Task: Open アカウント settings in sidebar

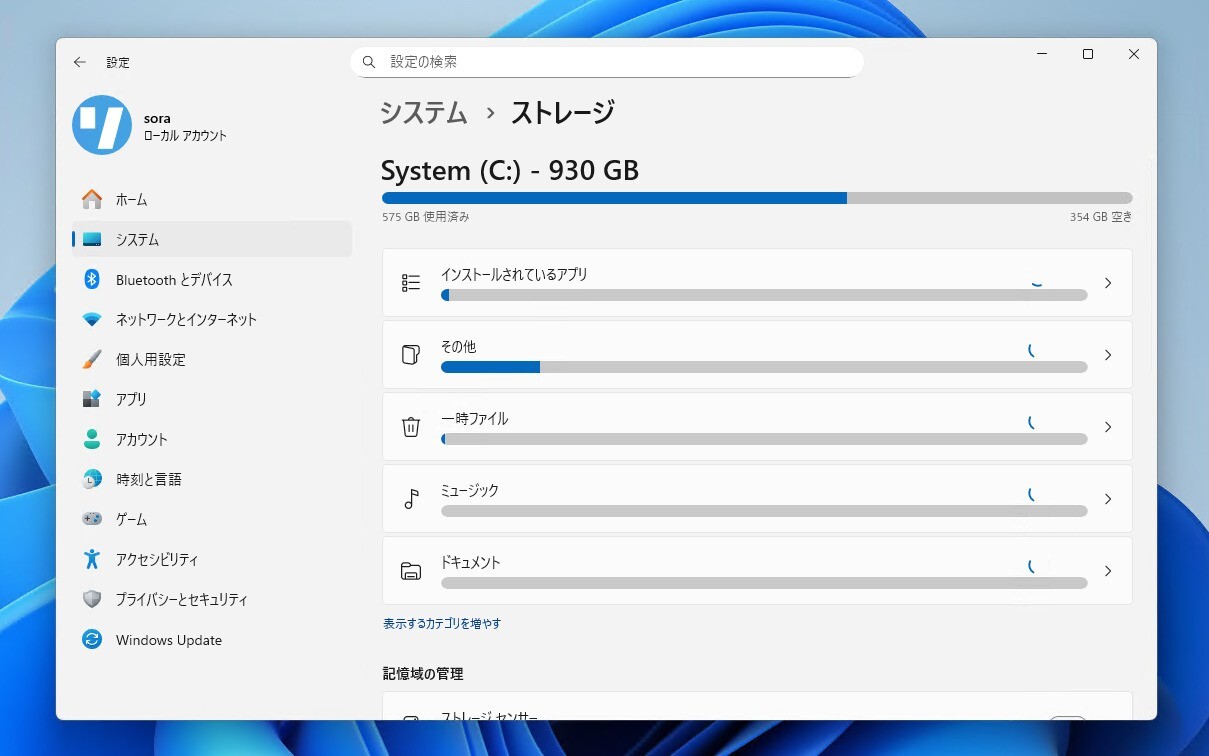Action: coord(141,440)
